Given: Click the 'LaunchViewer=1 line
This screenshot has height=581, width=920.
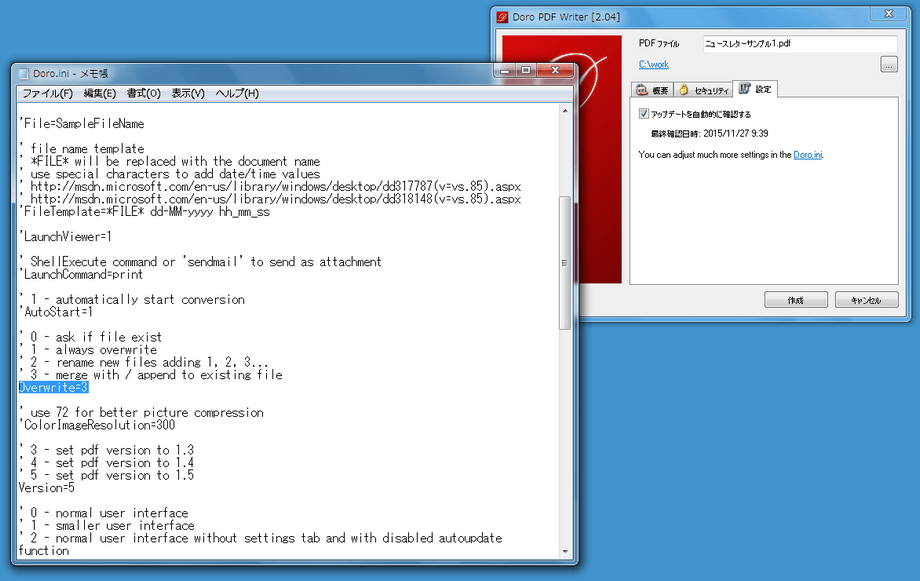Looking at the screenshot, I should [65, 237].
